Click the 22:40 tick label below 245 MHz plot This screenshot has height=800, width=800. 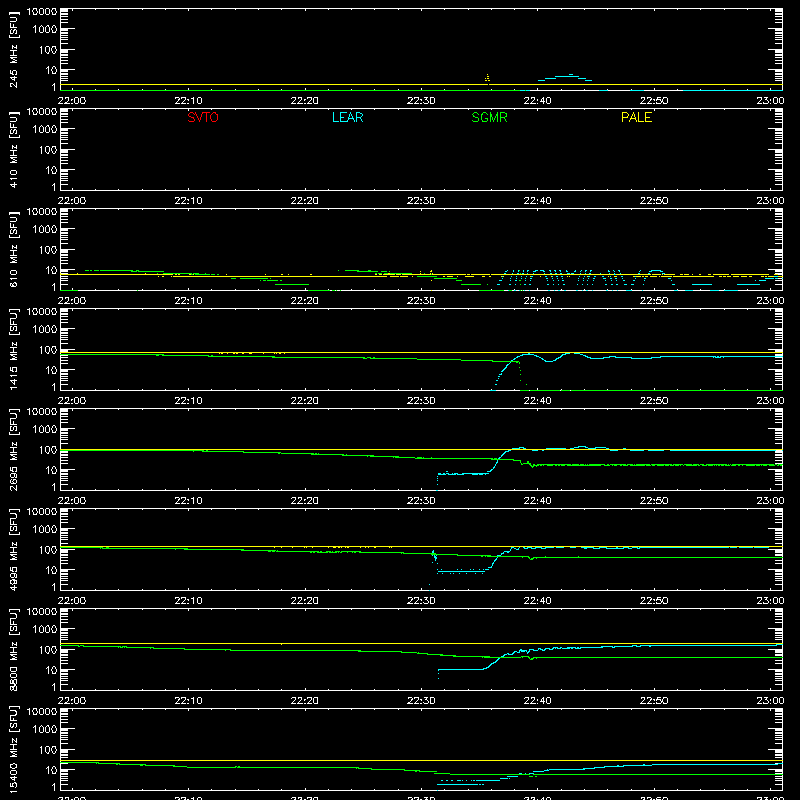point(537,101)
